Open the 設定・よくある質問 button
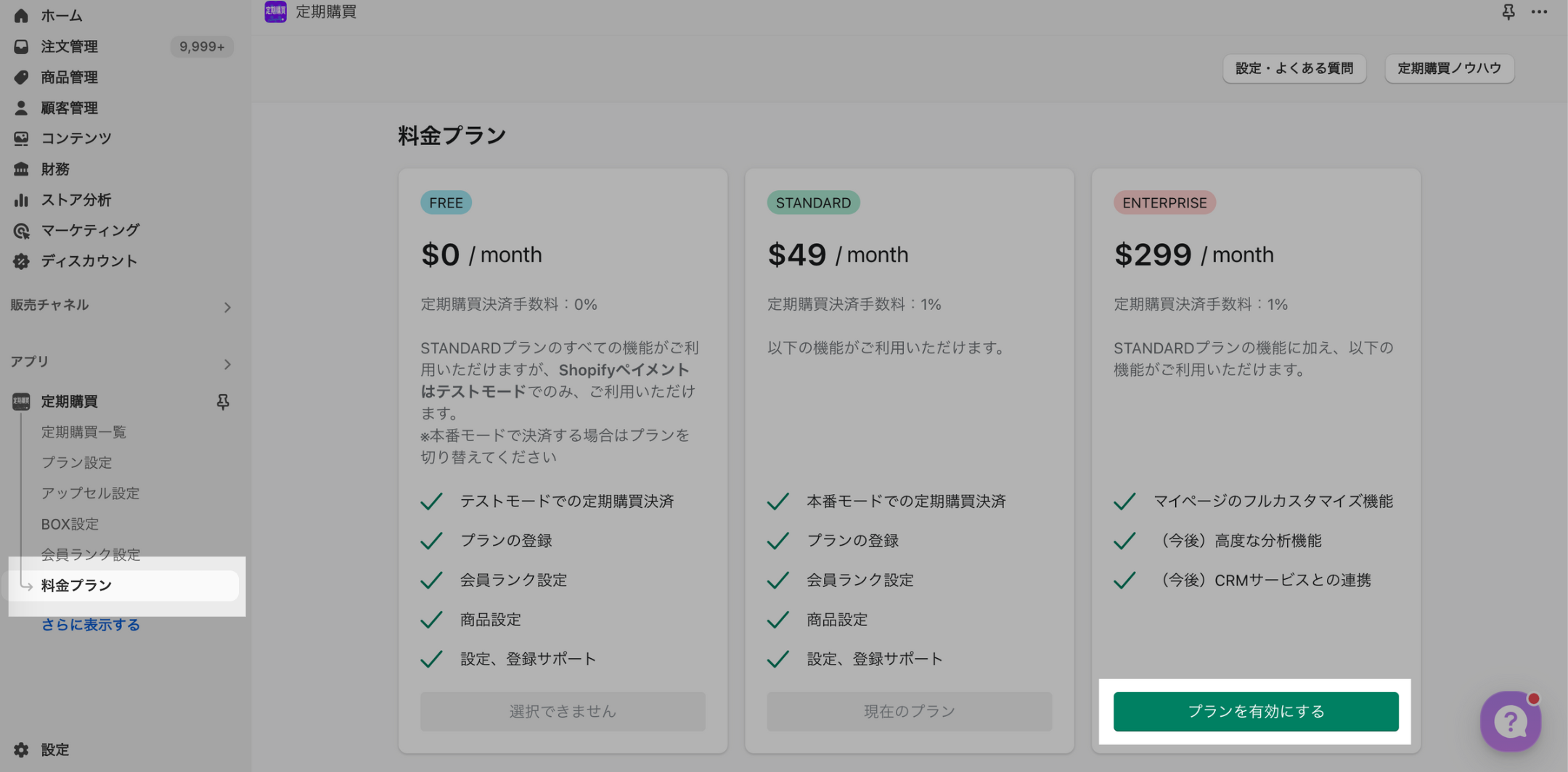 coord(1294,68)
